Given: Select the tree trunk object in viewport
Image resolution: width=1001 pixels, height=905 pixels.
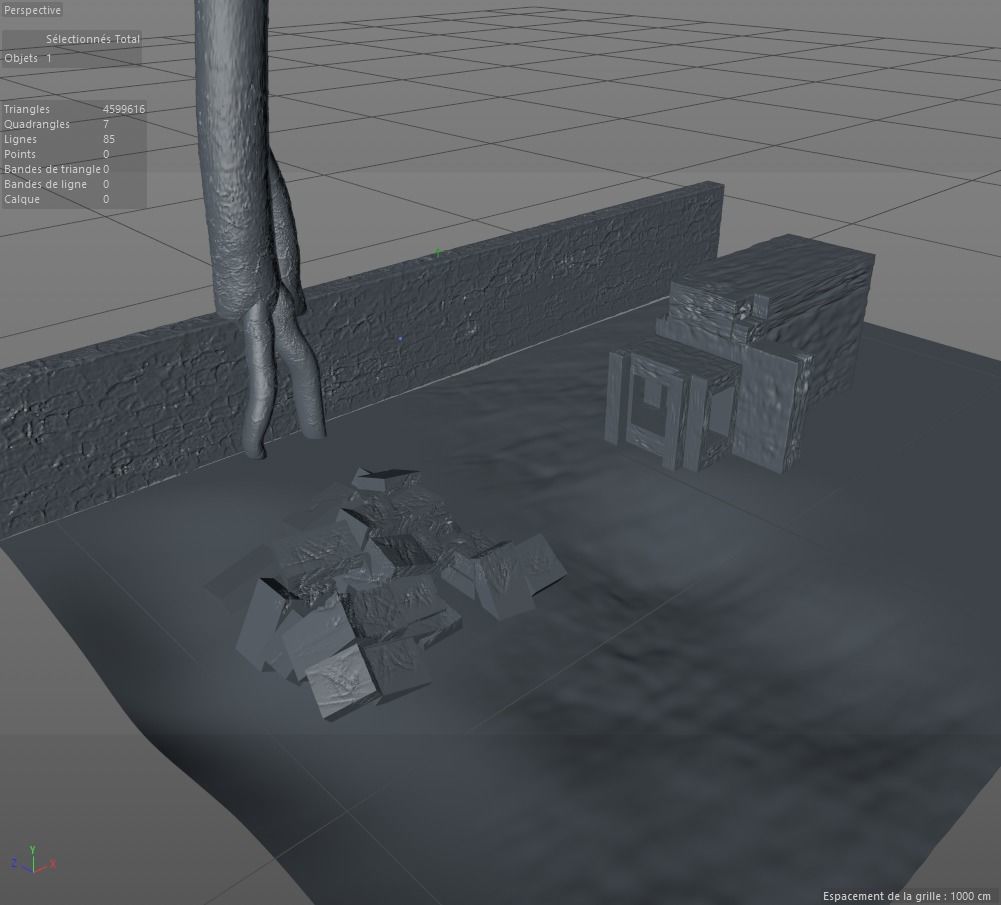Looking at the screenshot, I should coord(236,160).
